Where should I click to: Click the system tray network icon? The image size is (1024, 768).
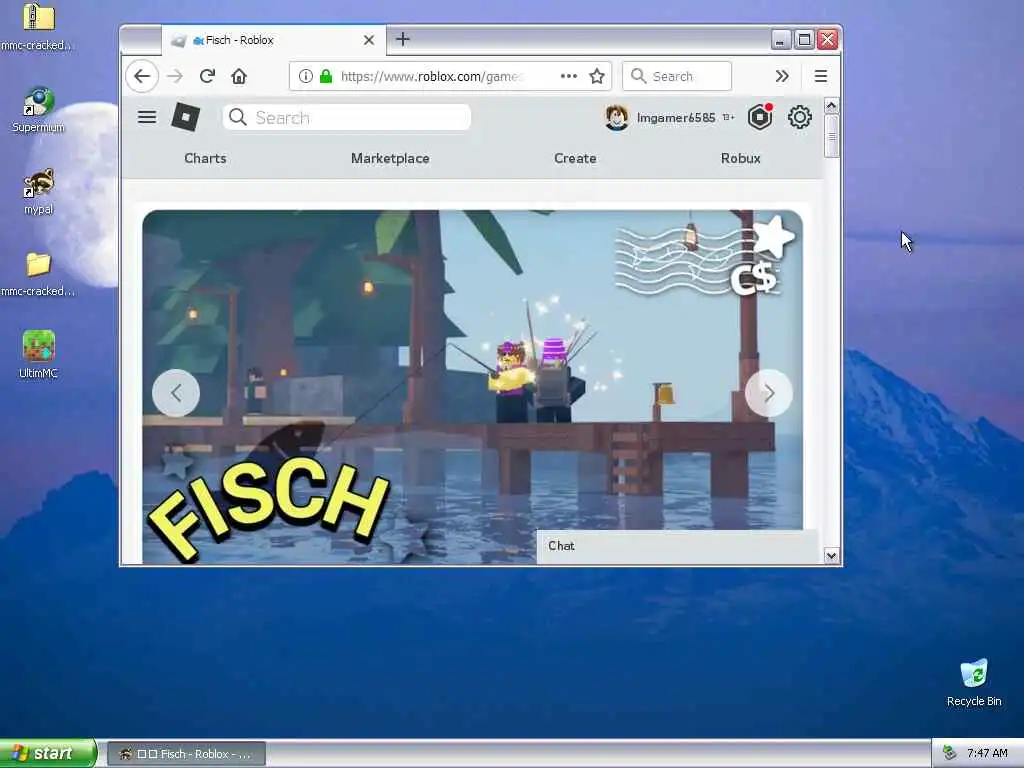[x=950, y=754]
